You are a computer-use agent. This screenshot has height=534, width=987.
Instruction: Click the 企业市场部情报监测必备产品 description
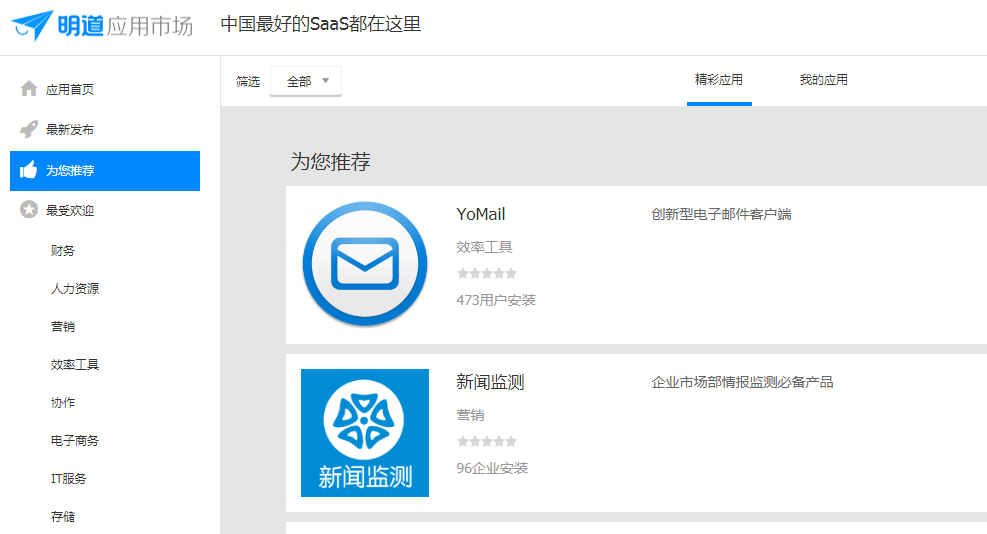(742, 382)
